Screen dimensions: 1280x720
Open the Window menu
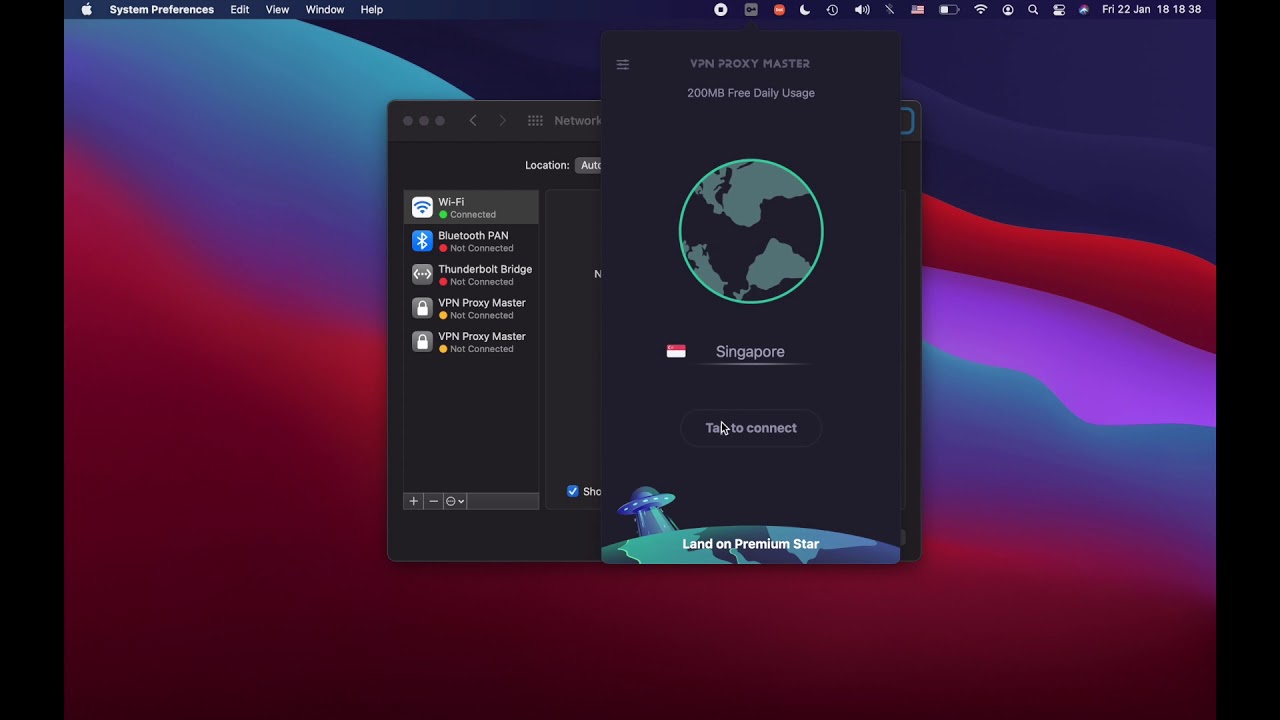(325, 9)
